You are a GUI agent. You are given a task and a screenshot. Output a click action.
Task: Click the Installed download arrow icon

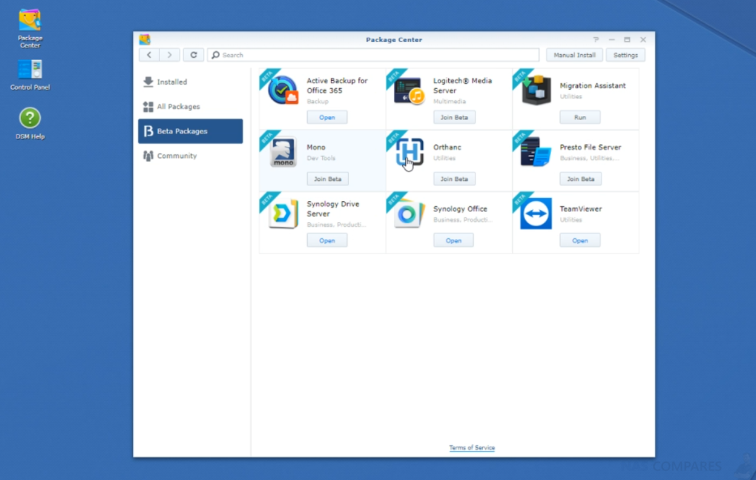click(148, 82)
